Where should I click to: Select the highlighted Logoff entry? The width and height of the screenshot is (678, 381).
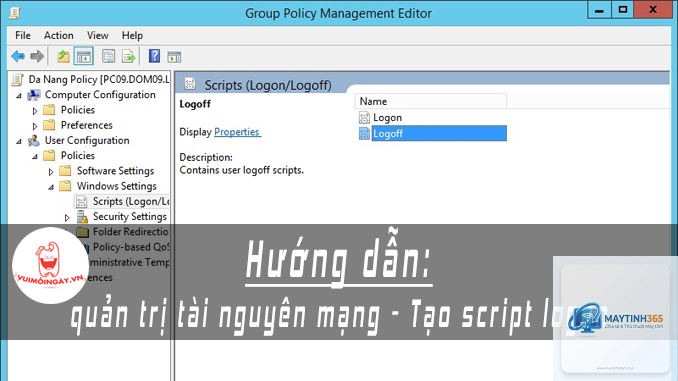point(439,134)
